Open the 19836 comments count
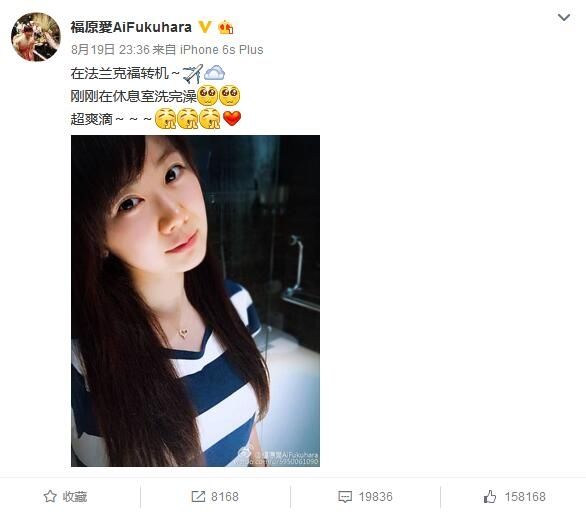Image resolution: width=586 pixels, height=515 pixels. [376, 497]
